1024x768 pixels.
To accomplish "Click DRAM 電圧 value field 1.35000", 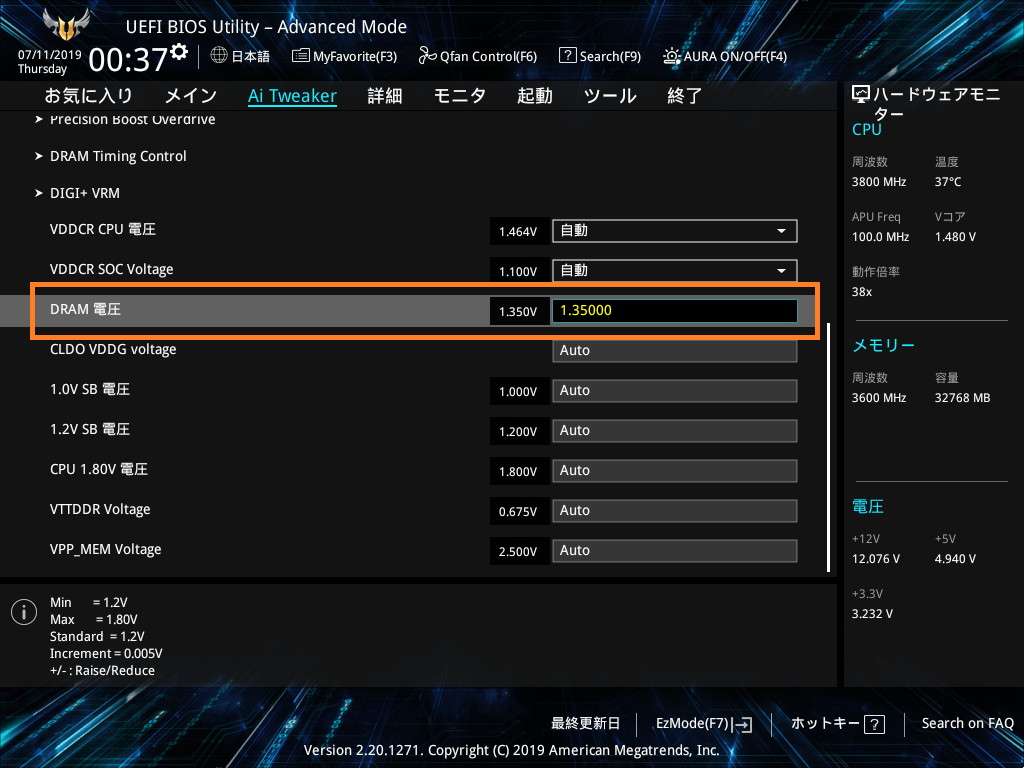I will (675, 310).
